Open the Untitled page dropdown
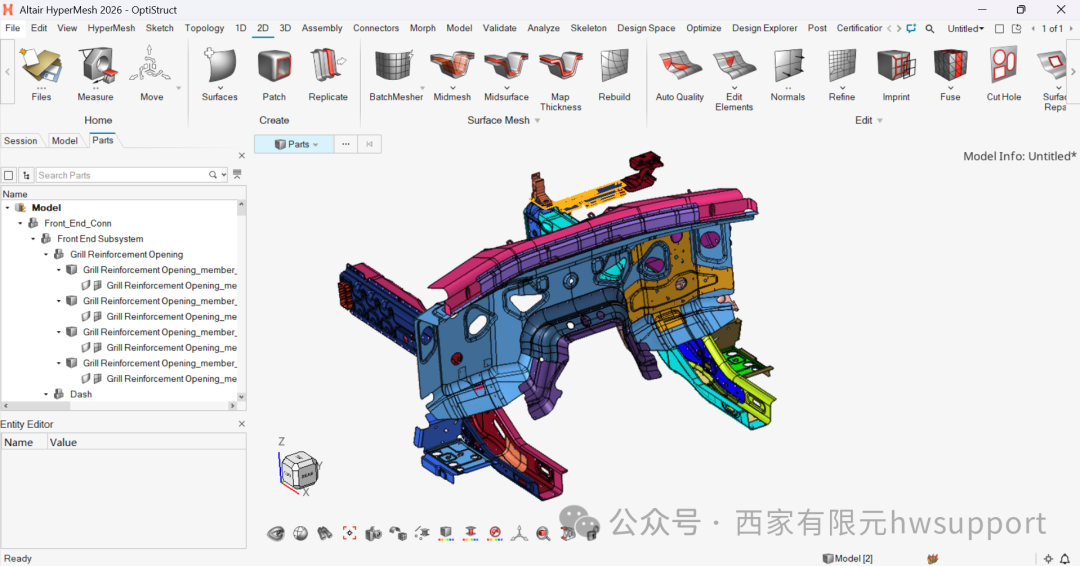The image size is (1080, 566). click(966, 28)
